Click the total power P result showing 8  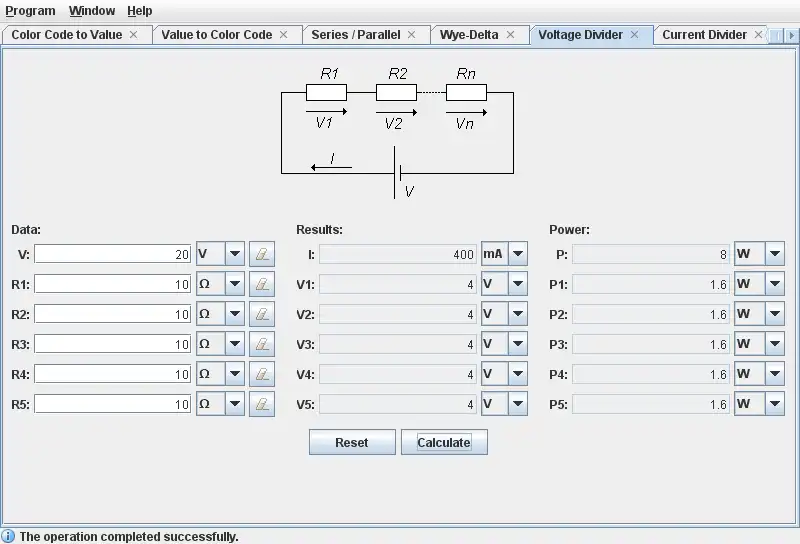click(x=651, y=254)
